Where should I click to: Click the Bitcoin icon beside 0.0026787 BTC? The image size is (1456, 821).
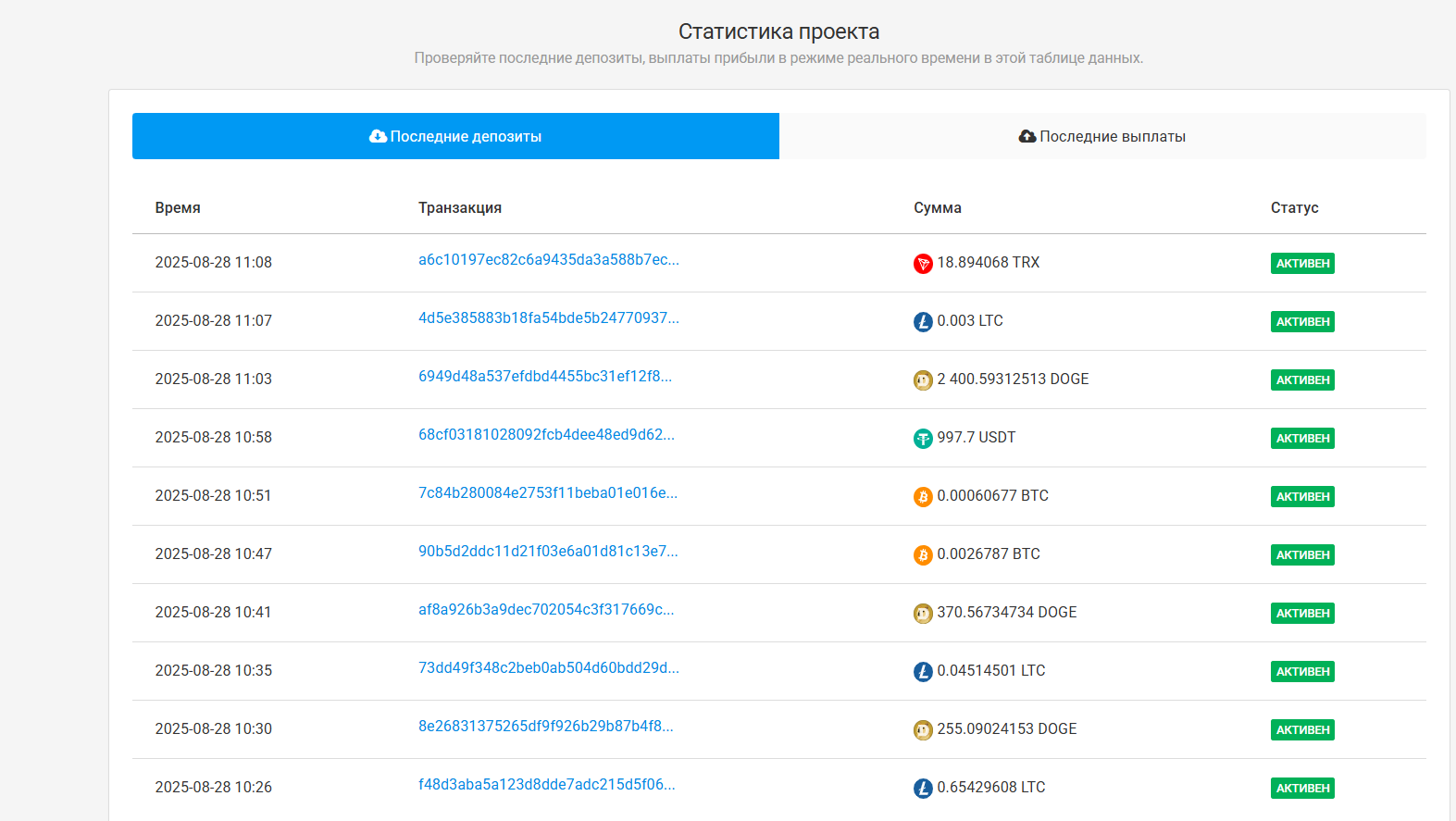[923, 555]
